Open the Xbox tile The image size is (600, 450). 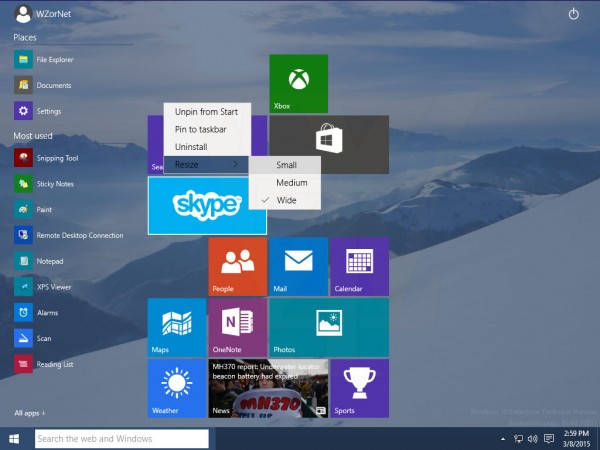(x=298, y=83)
